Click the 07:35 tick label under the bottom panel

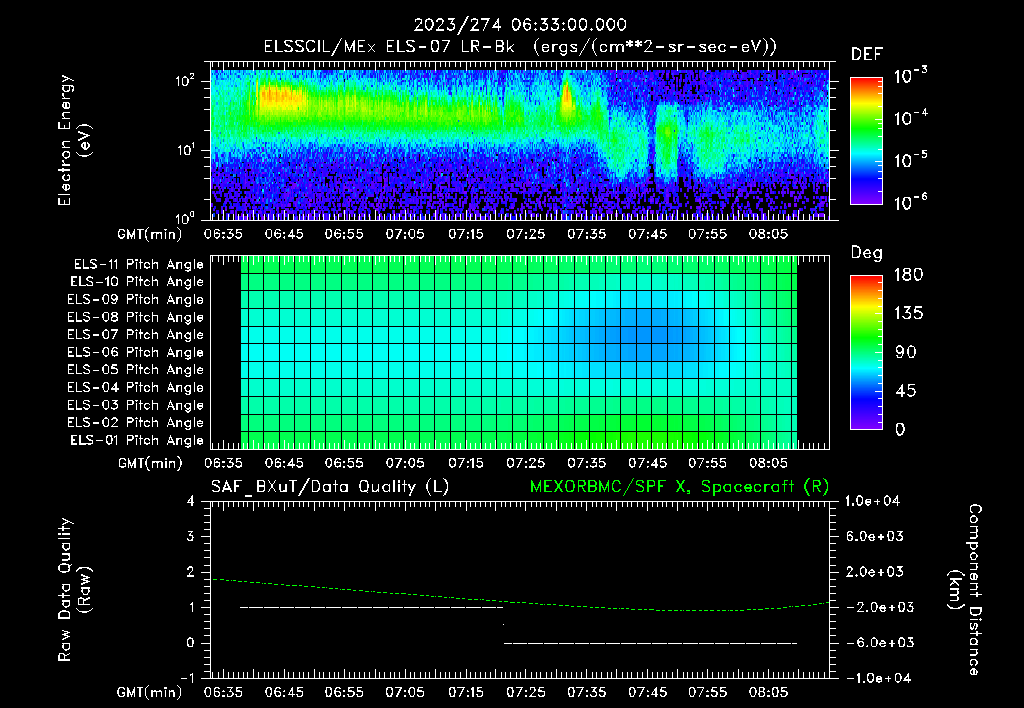(586, 692)
